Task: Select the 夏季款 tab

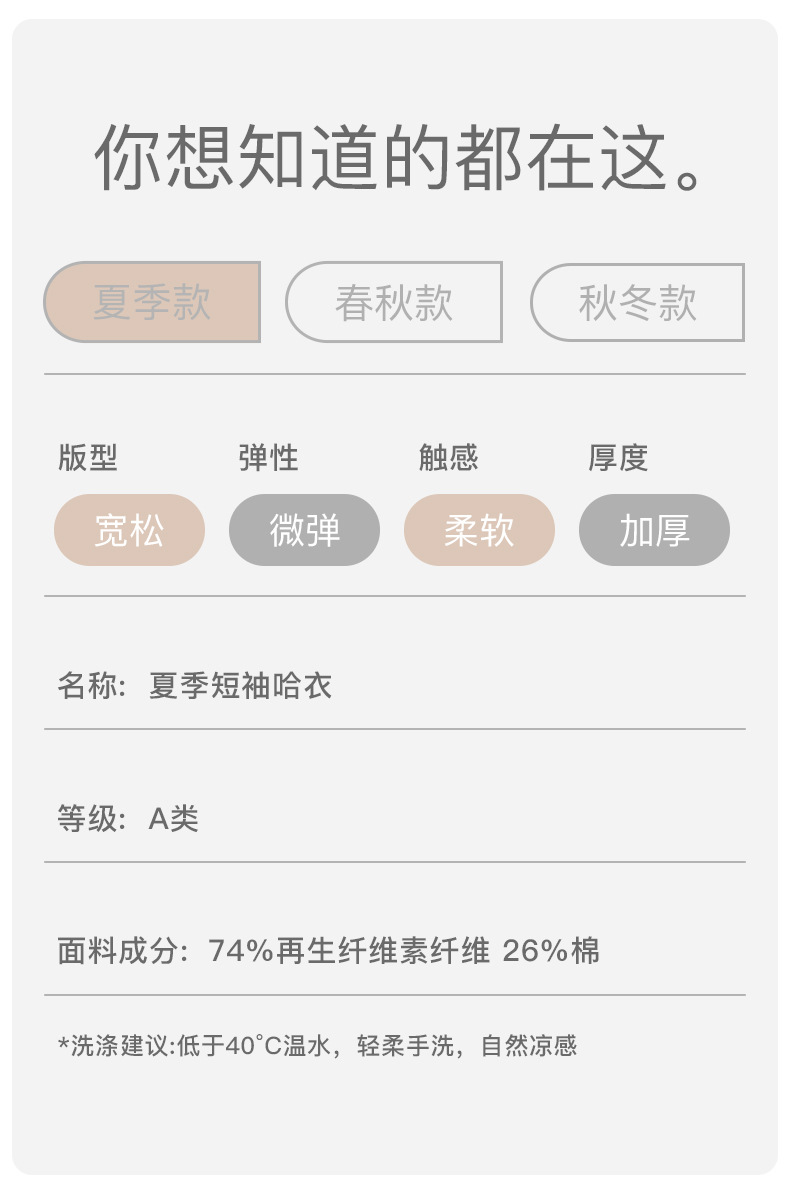Action: [x=152, y=302]
